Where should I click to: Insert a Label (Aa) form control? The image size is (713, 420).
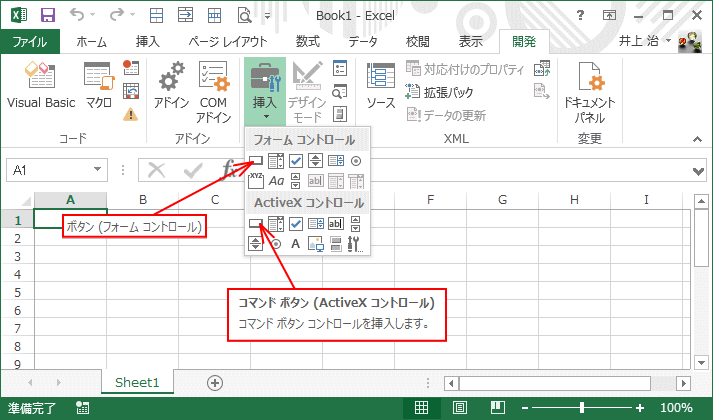[x=276, y=181]
